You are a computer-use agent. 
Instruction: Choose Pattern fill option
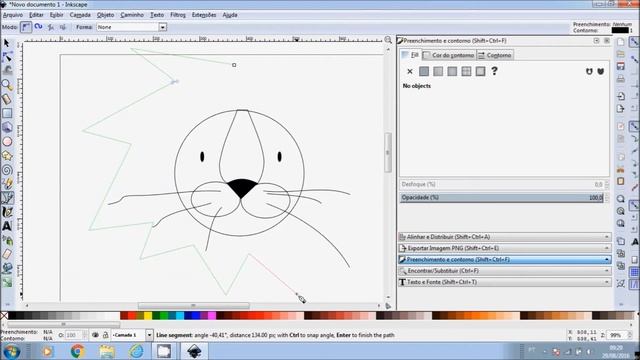coord(466,71)
